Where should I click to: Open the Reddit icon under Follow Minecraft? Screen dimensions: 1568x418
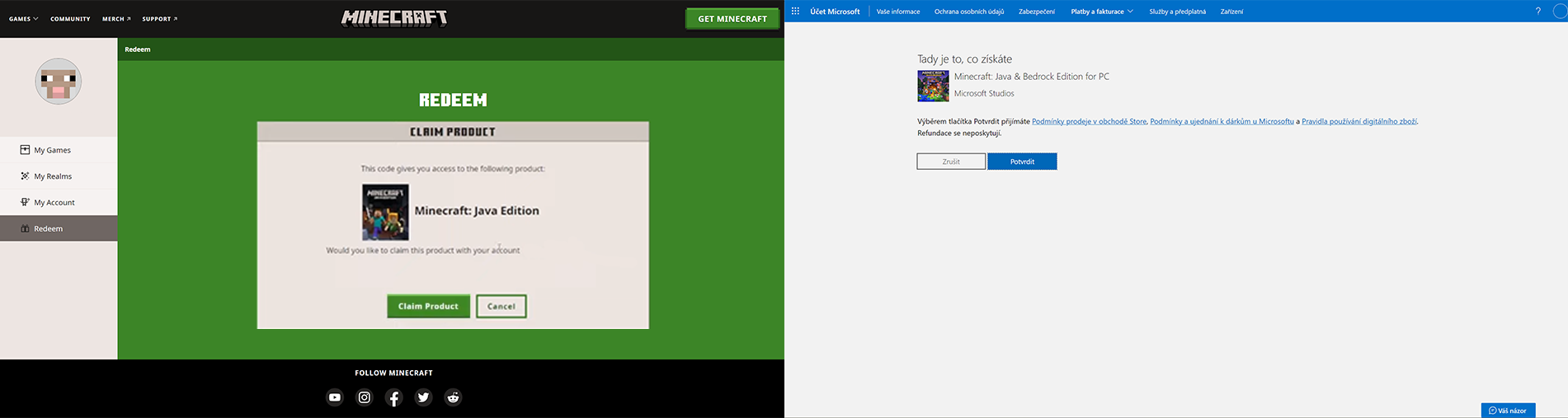tap(453, 397)
